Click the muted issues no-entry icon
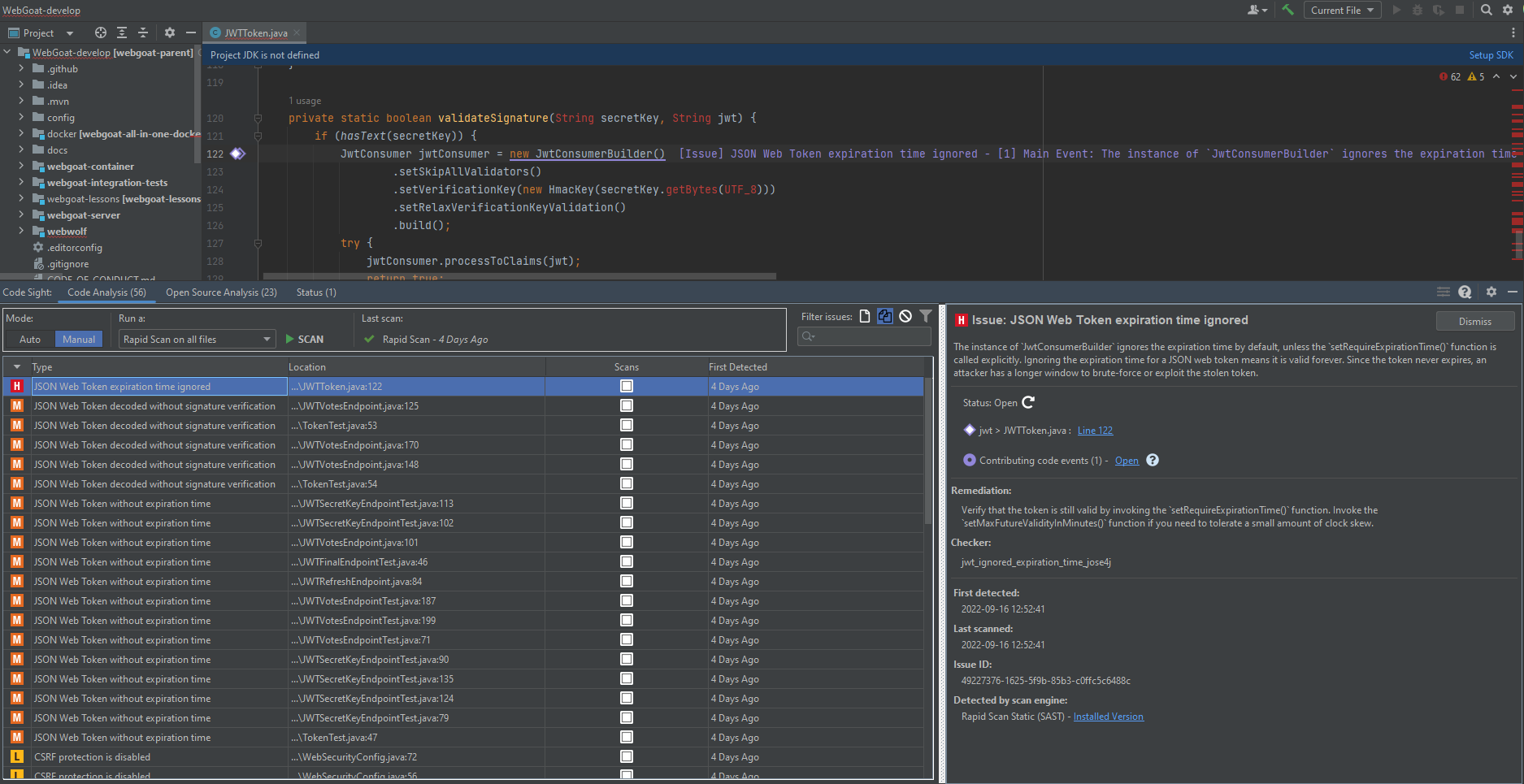The height and width of the screenshot is (784, 1524). coord(905,316)
